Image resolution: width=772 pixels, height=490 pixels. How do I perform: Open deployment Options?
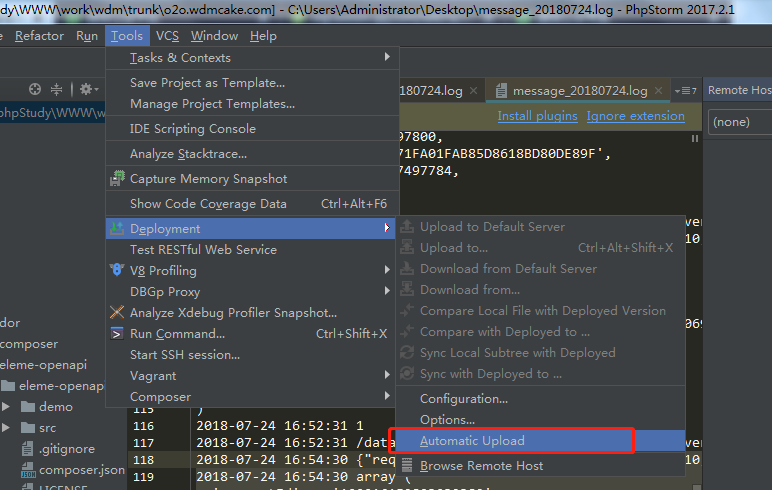[x=541, y=420]
